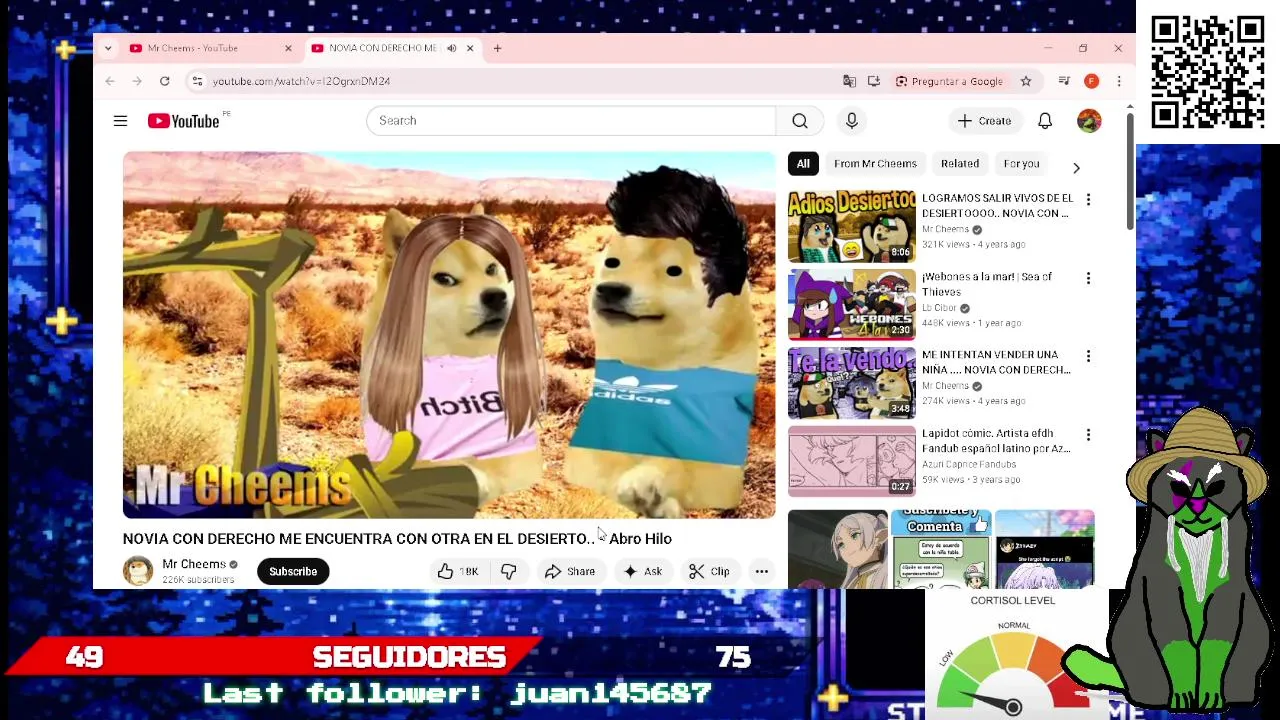1280x720 pixels.
Task: Open the Shorts thumbnail with silver-haired girl
Action: (837, 549)
